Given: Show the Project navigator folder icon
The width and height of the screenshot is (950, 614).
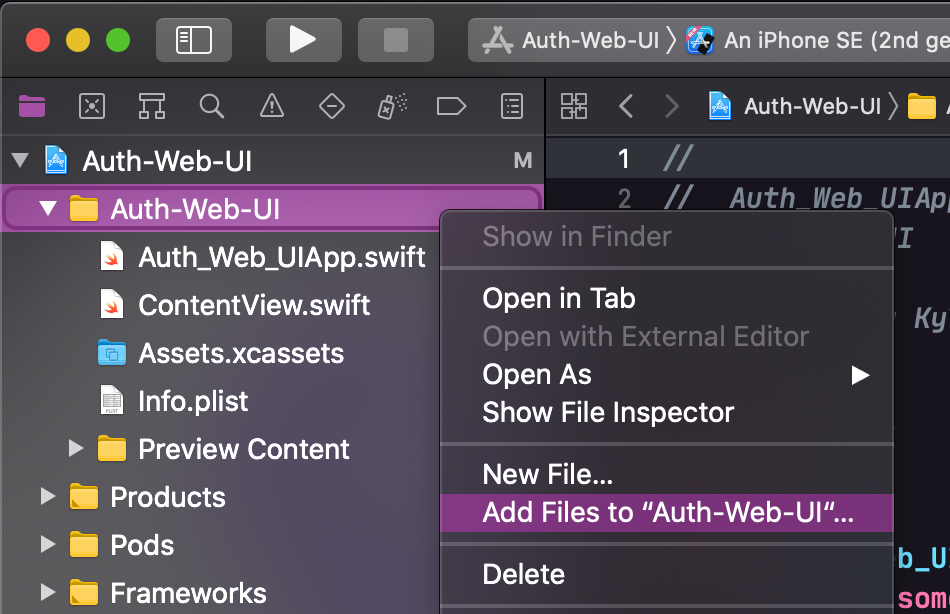Looking at the screenshot, I should (32, 106).
